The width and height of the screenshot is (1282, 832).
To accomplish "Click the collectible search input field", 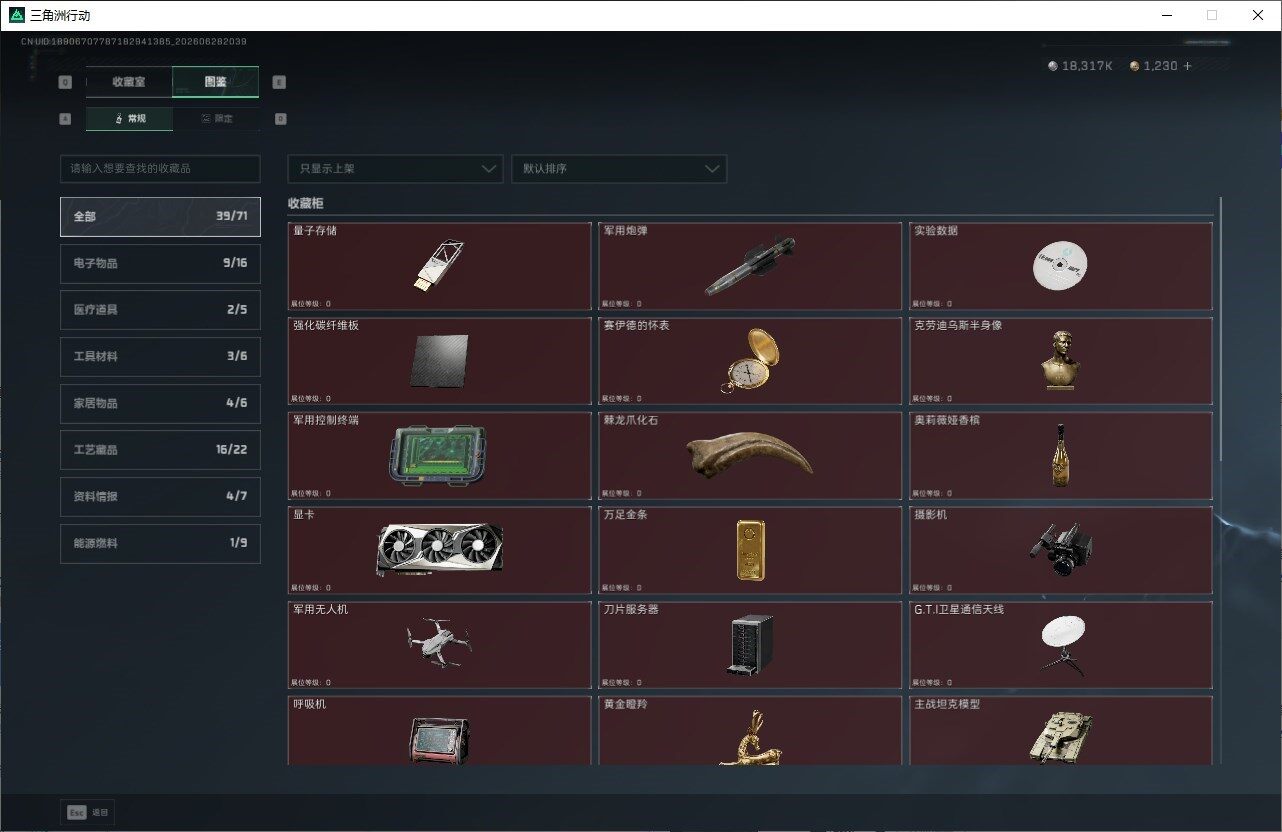I will pyautogui.click(x=160, y=169).
